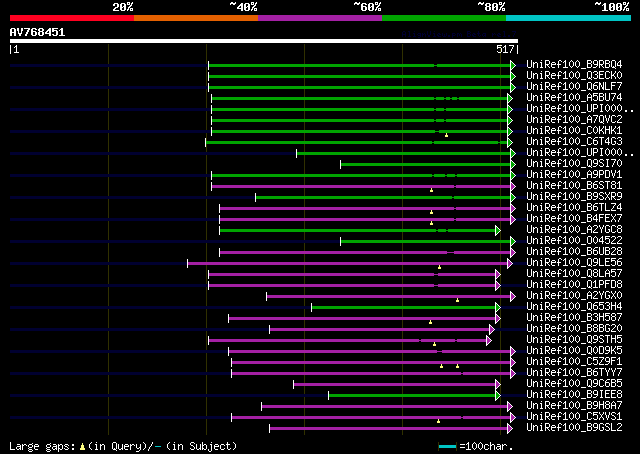Click the purple alignment bar for UniRef100_B9H8A7
Image resolution: width=640 pixels, height=454 pixels.
(384, 407)
